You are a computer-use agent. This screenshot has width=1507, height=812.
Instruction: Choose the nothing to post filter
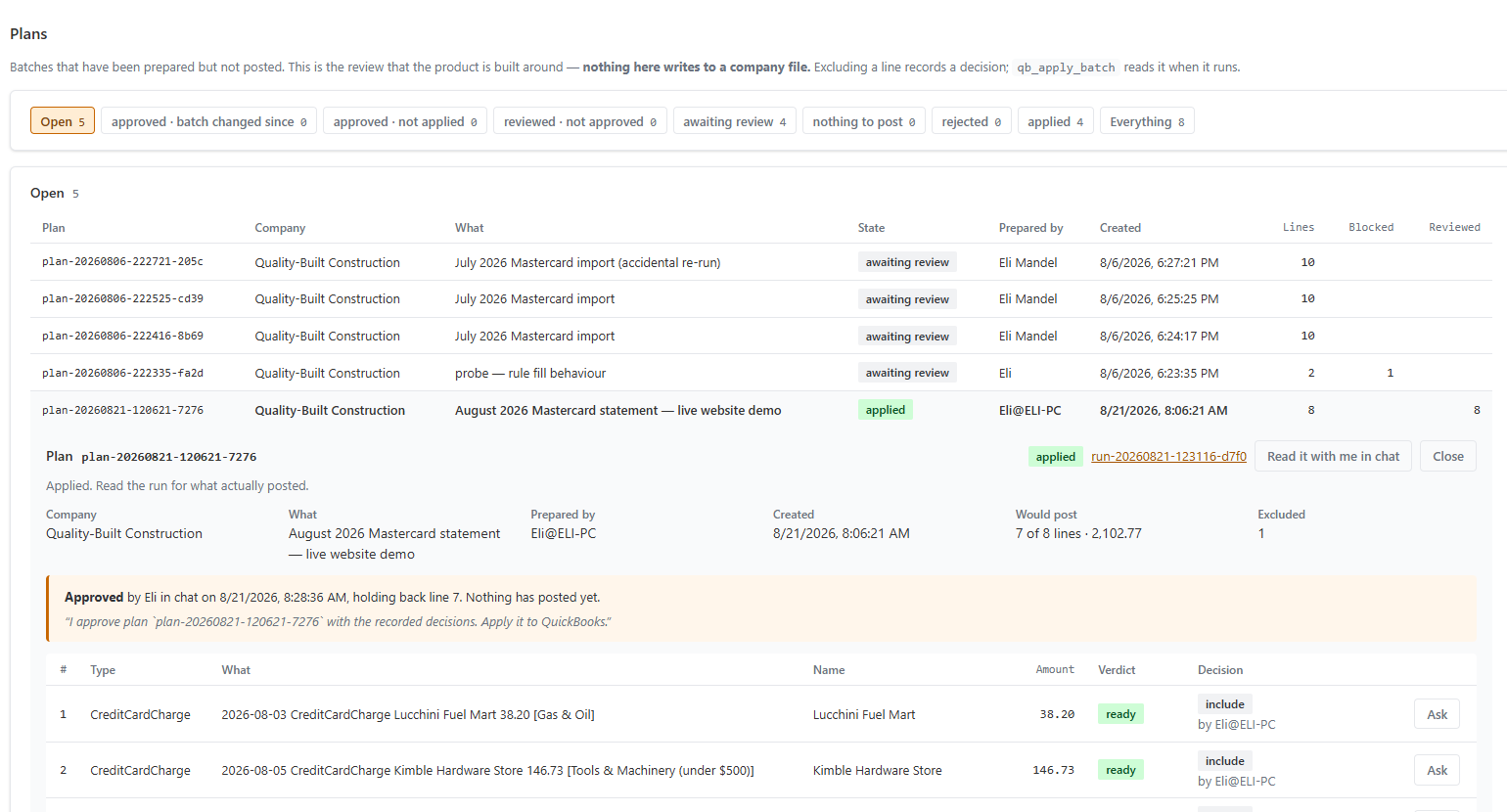point(863,121)
